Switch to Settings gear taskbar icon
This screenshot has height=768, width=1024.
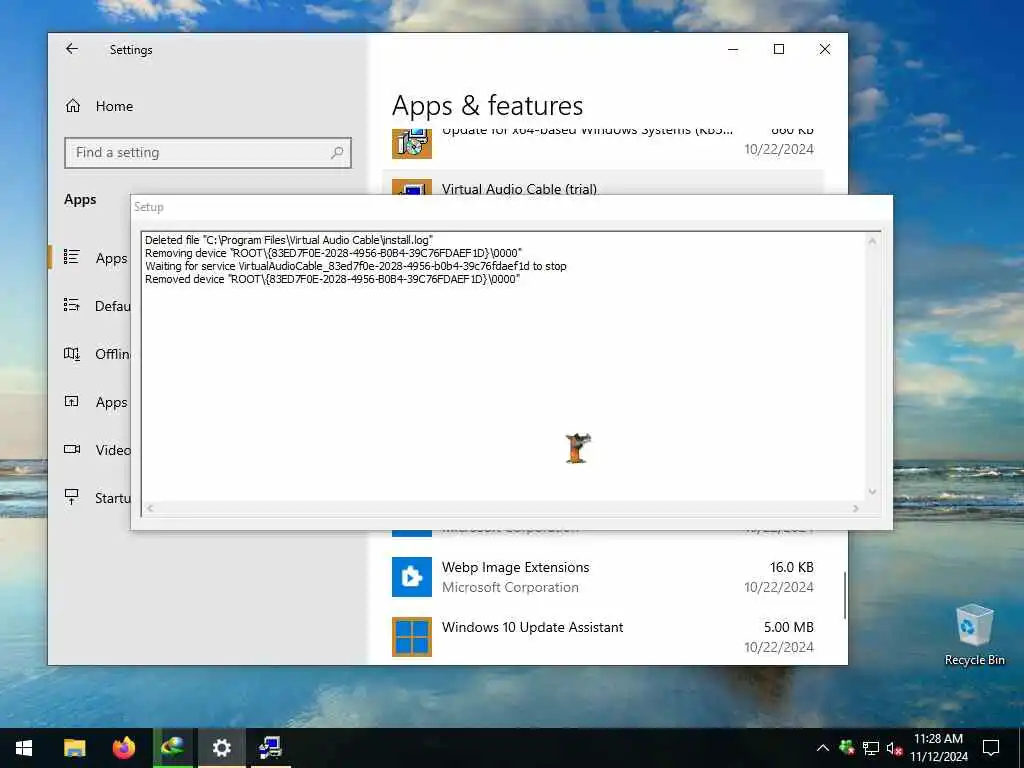point(221,748)
